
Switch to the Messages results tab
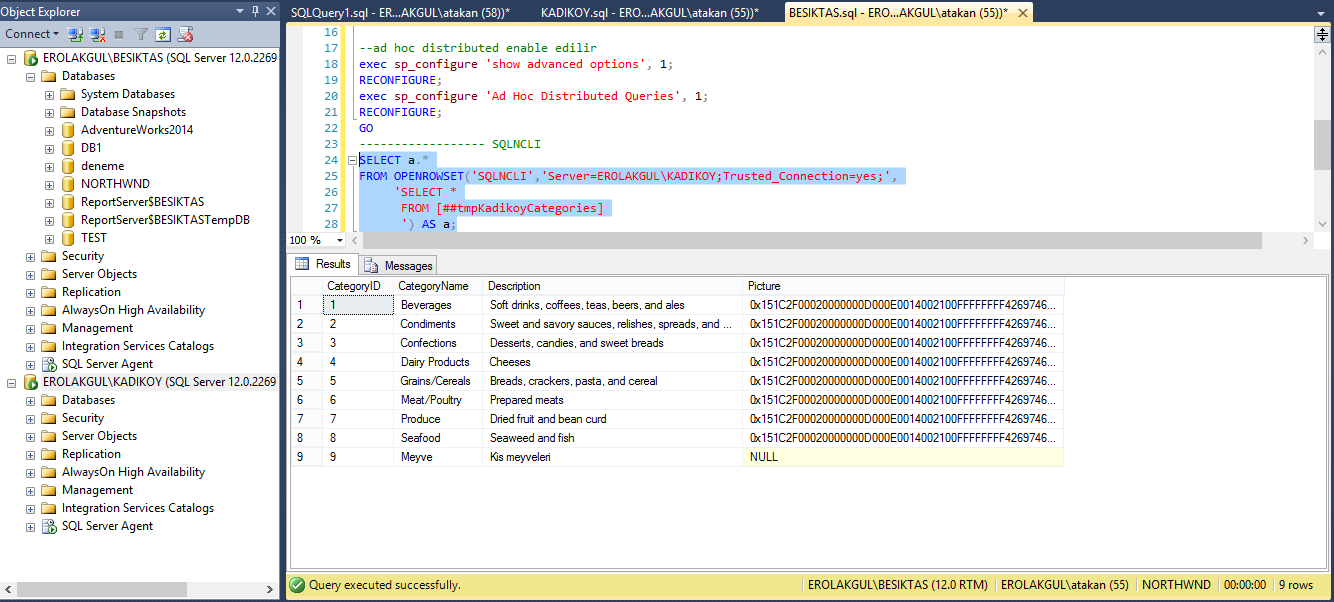[398, 265]
